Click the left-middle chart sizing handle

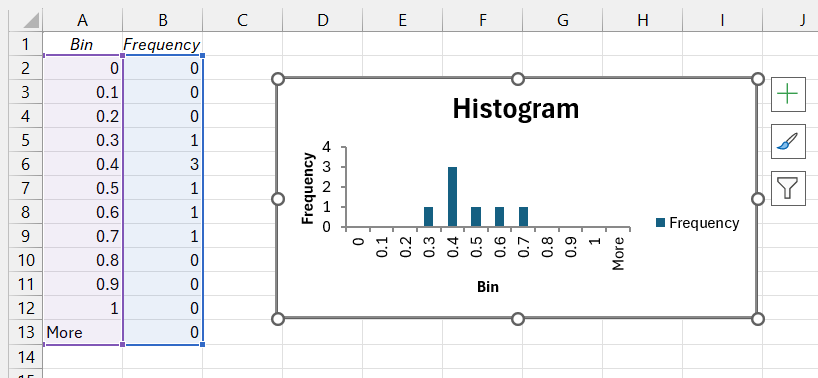[278, 199]
